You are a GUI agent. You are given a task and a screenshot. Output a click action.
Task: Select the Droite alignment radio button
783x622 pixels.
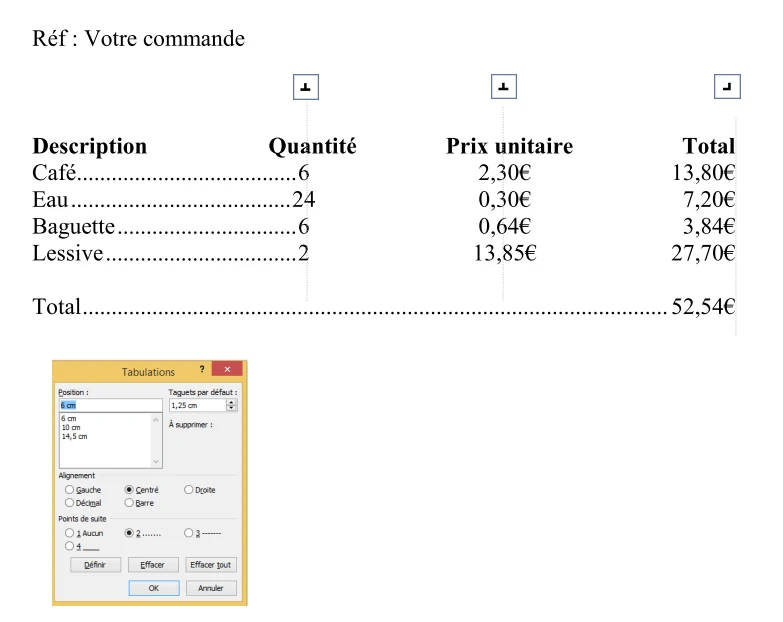point(189,490)
